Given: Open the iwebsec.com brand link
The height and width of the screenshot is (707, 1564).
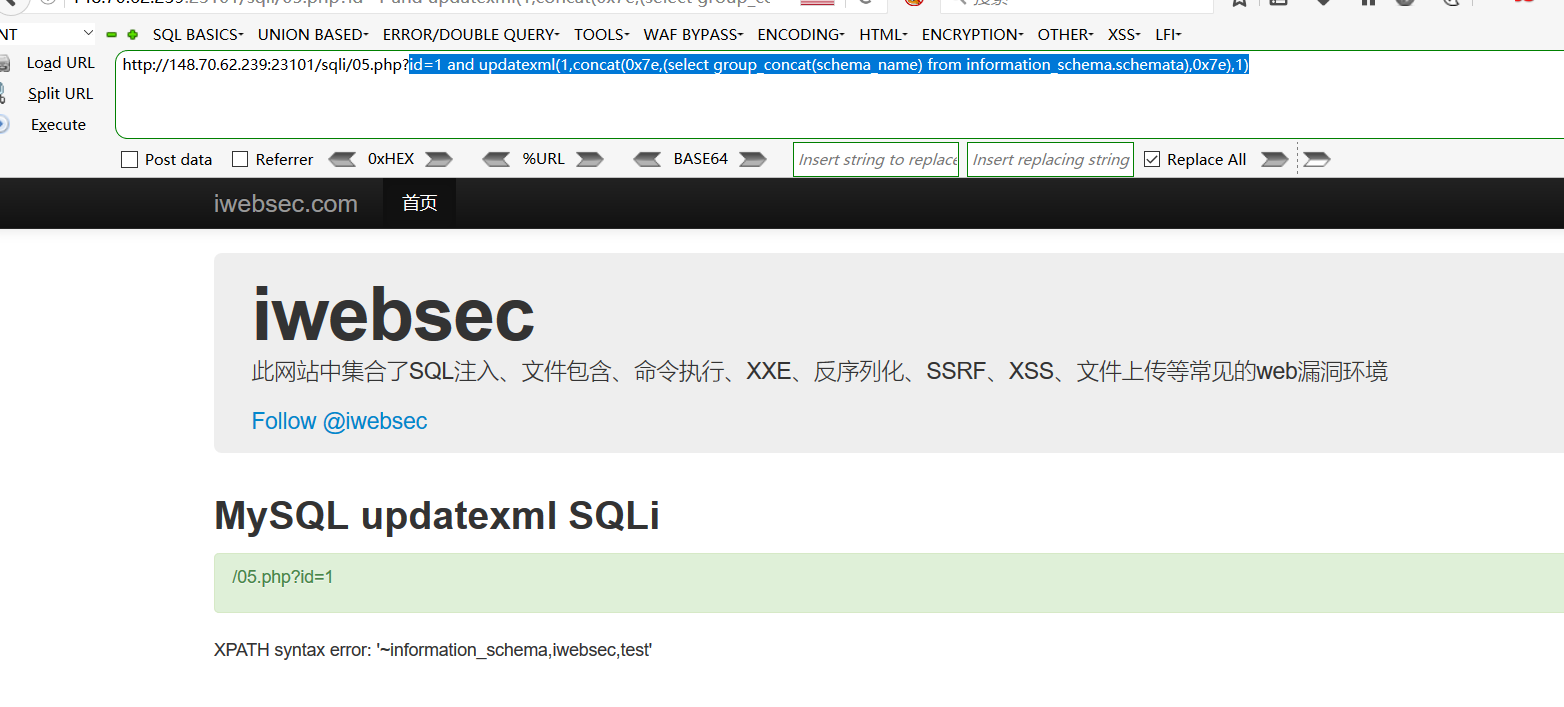Looking at the screenshot, I should point(286,203).
